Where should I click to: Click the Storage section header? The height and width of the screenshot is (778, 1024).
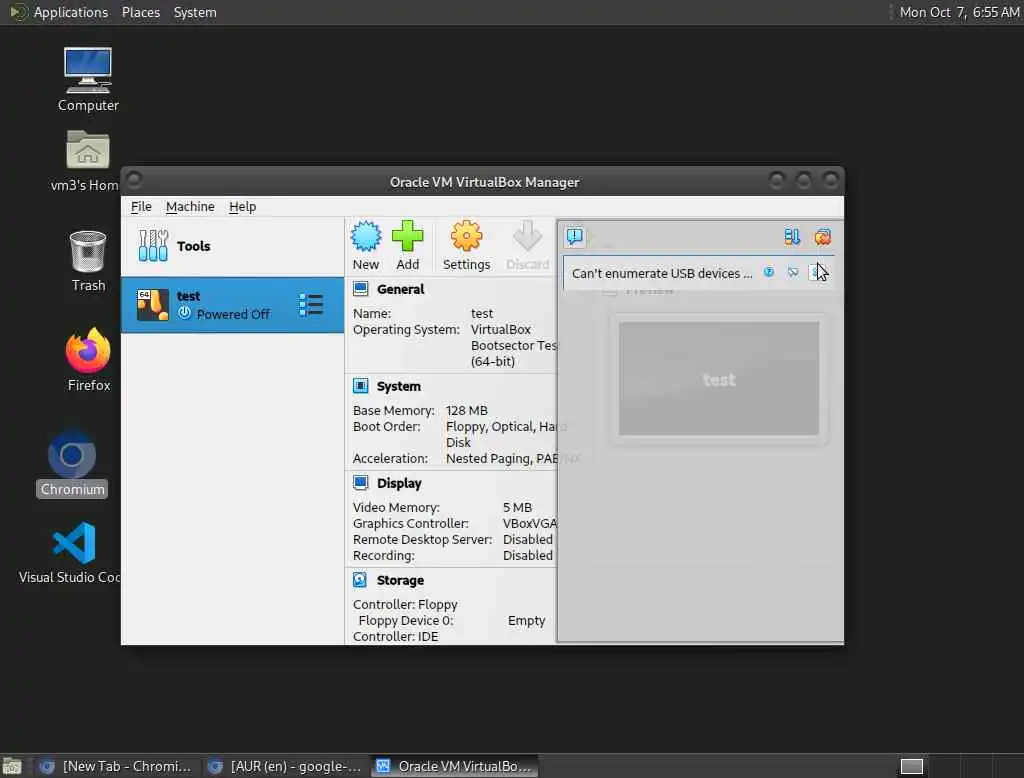[x=400, y=580]
